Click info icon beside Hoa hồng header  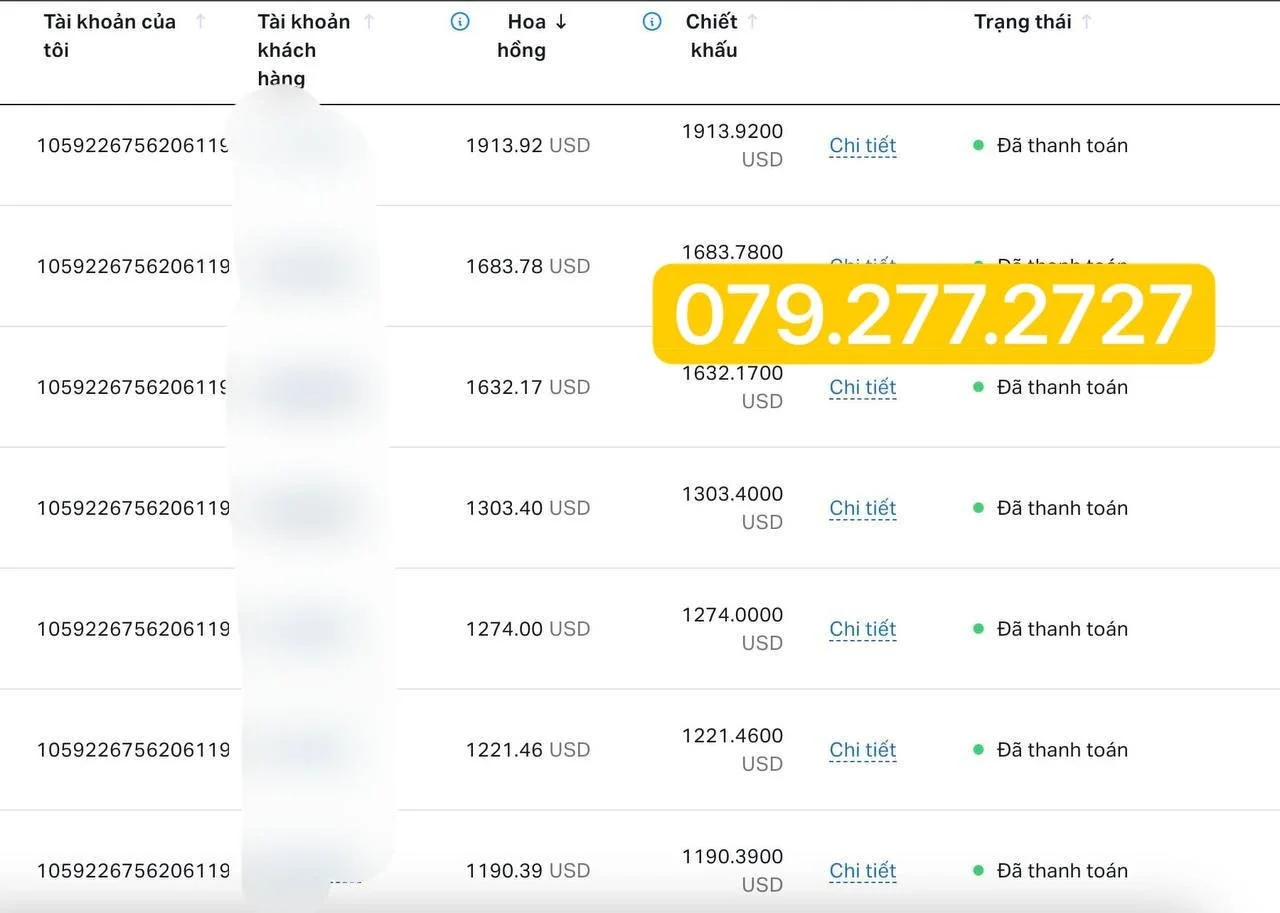point(460,21)
